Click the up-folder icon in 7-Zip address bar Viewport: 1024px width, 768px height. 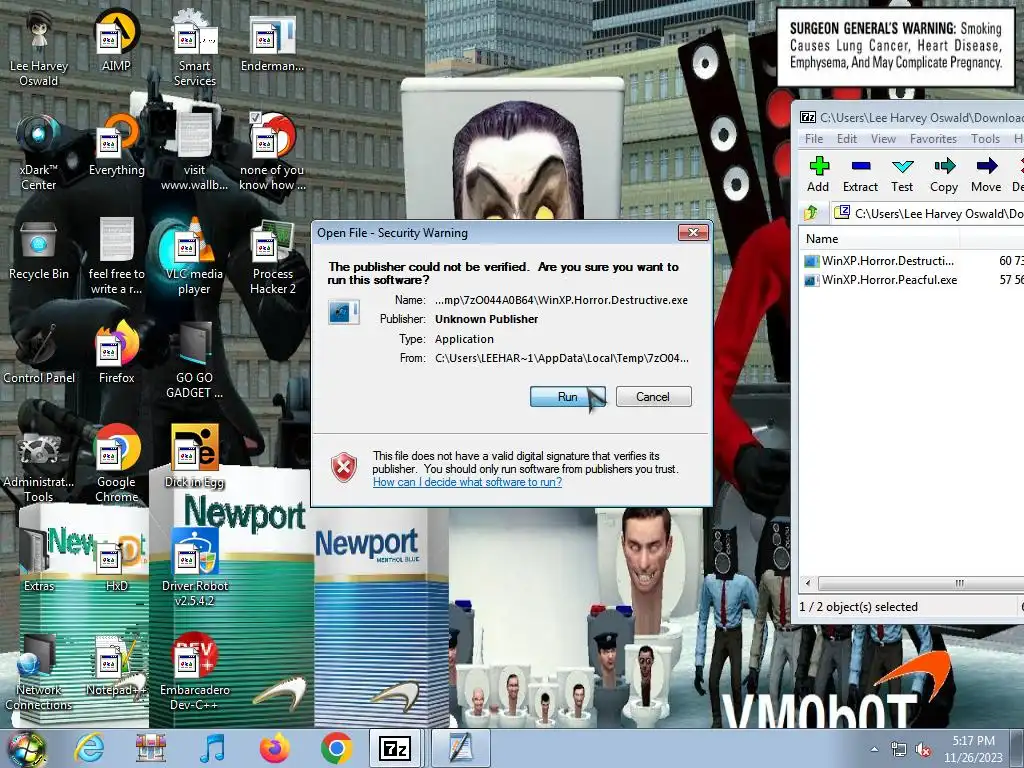811,213
